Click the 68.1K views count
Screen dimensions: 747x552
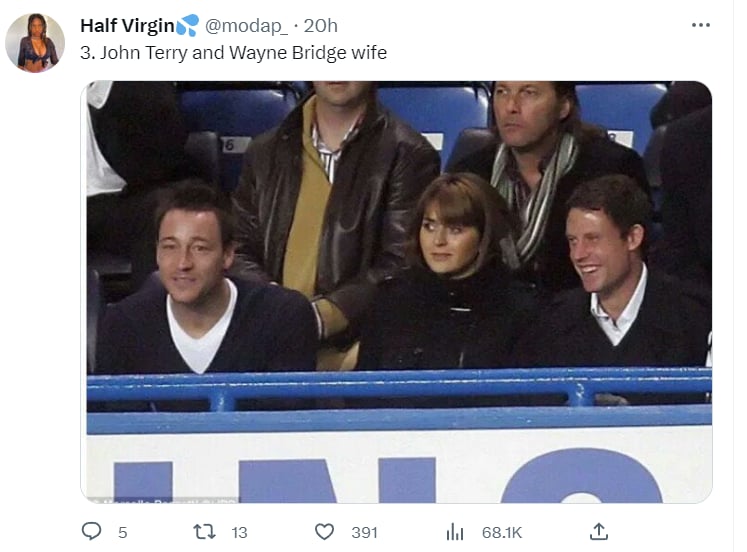tap(502, 532)
